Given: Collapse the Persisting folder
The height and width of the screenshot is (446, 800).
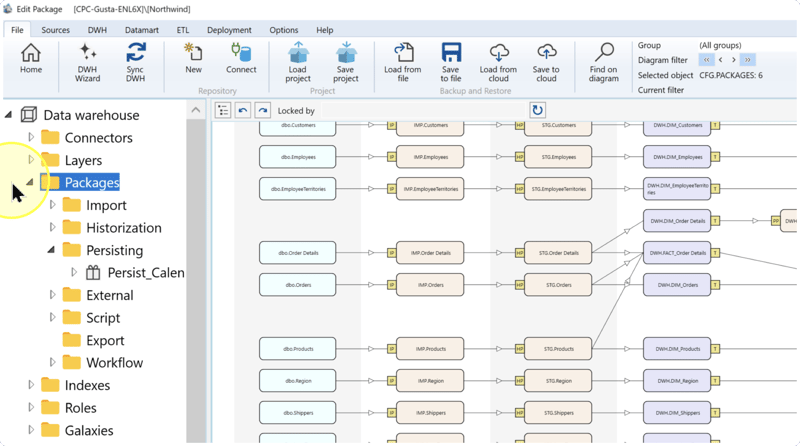Looking at the screenshot, I should [51, 250].
